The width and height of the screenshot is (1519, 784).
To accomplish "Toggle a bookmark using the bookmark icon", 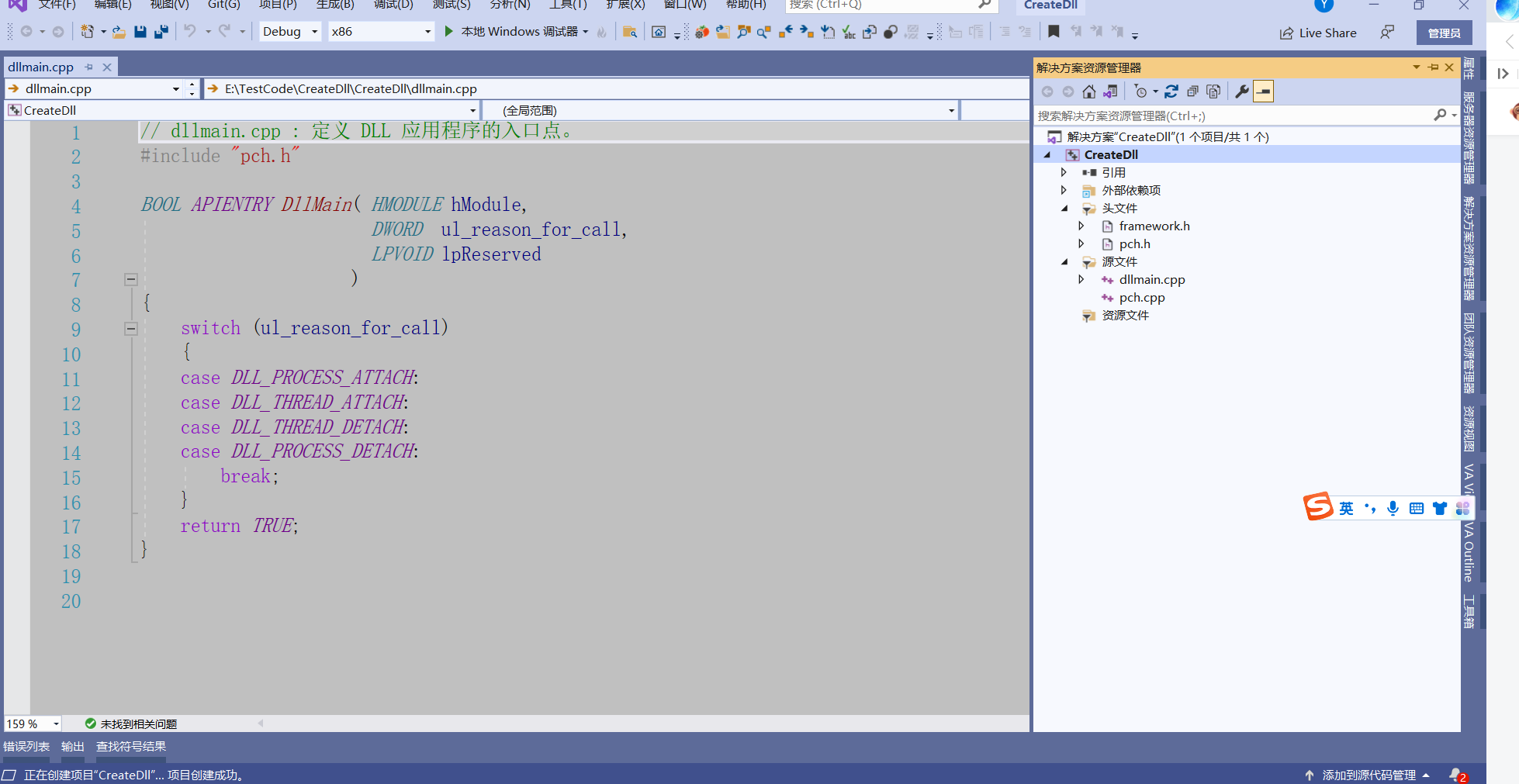I will pos(1055,32).
